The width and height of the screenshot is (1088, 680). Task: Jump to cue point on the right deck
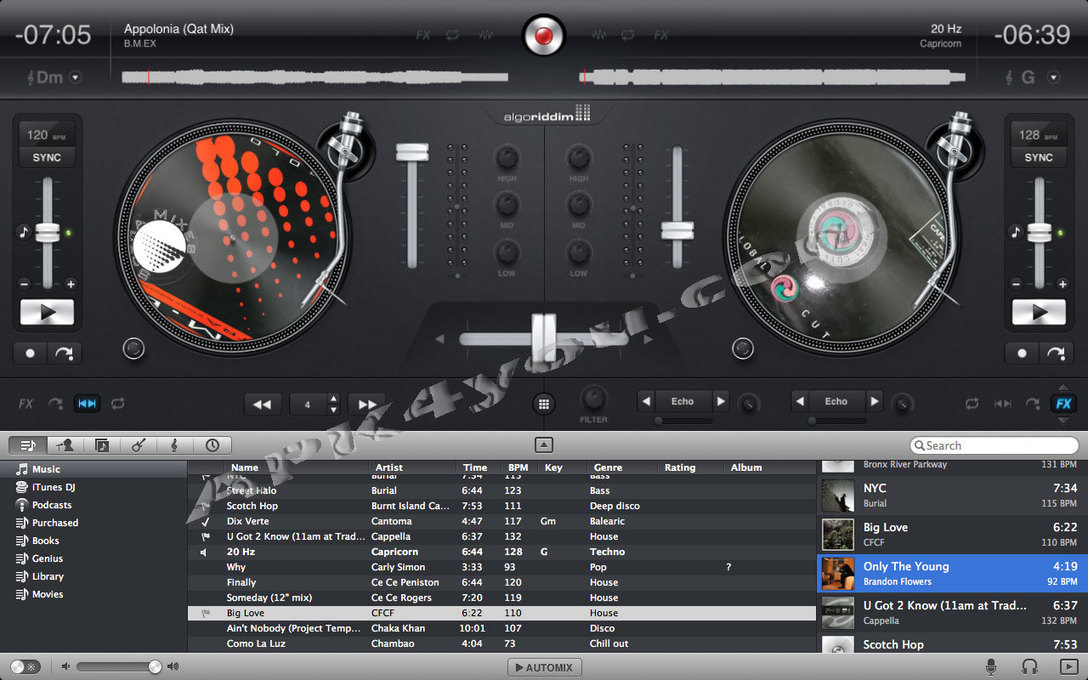click(x=1056, y=353)
